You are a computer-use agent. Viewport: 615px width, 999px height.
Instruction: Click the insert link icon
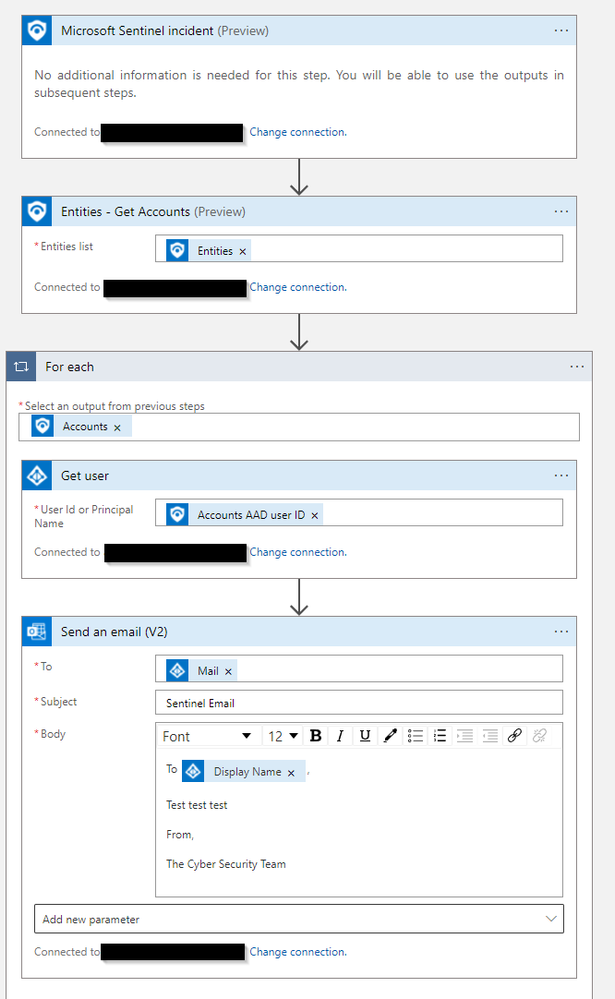click(x=515, y=736)
